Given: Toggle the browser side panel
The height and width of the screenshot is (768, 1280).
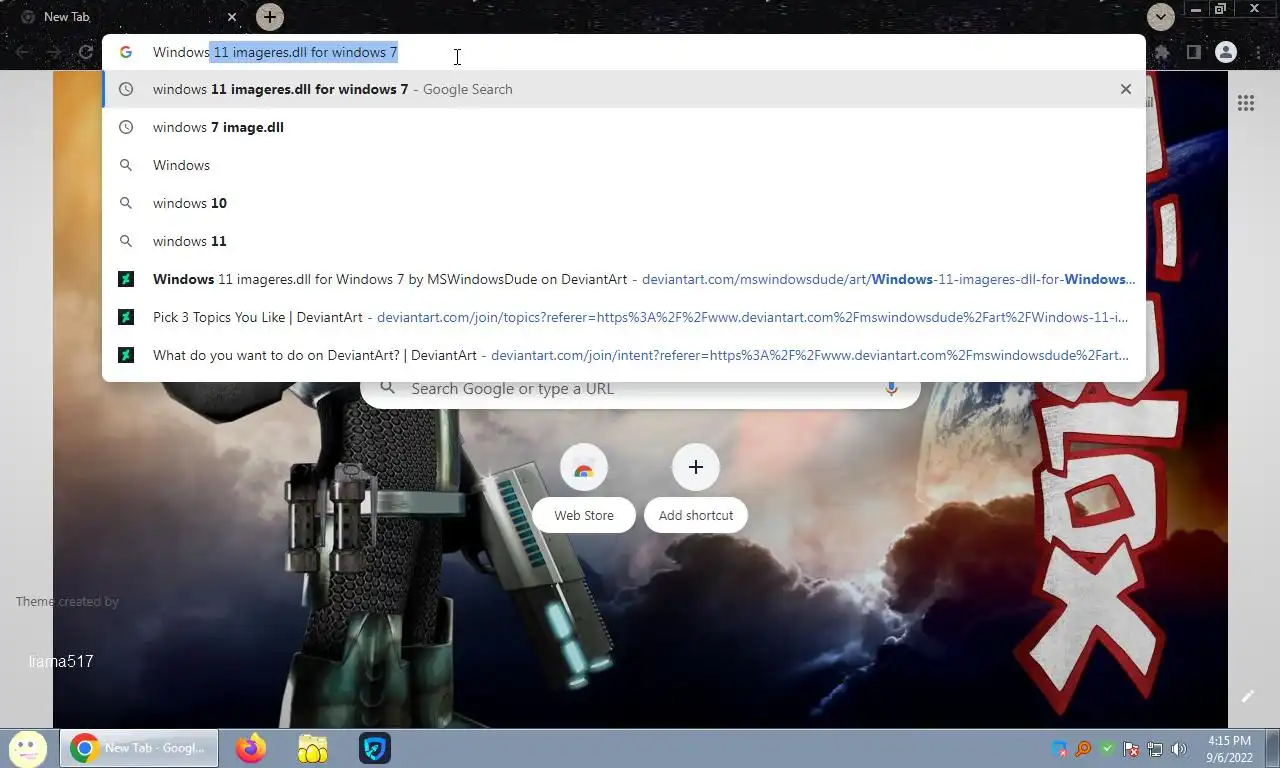Looking at the screenshot, I should coord(1193,52).
